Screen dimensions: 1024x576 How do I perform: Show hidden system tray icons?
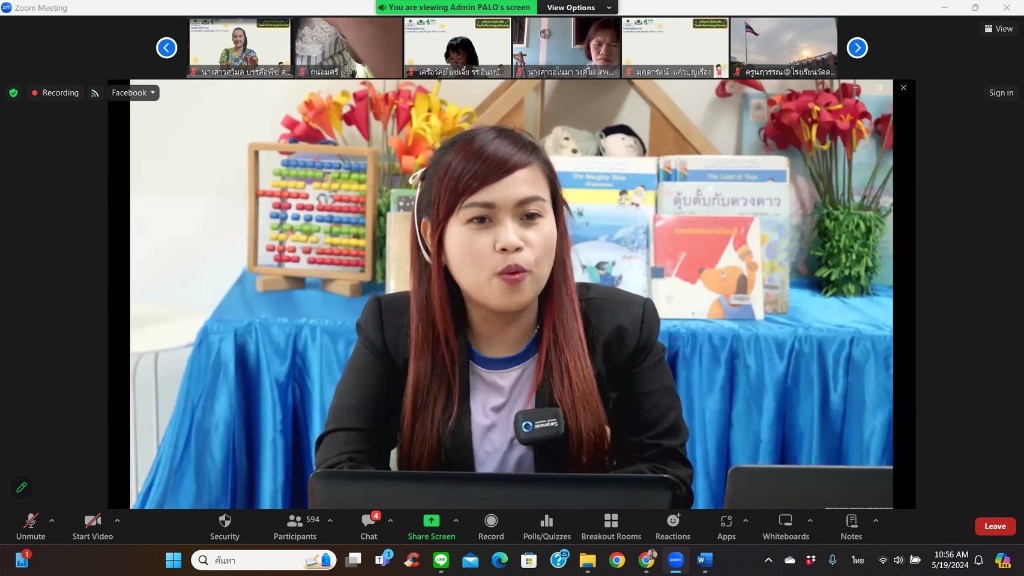pyautogui.click(x=768, y=560)
